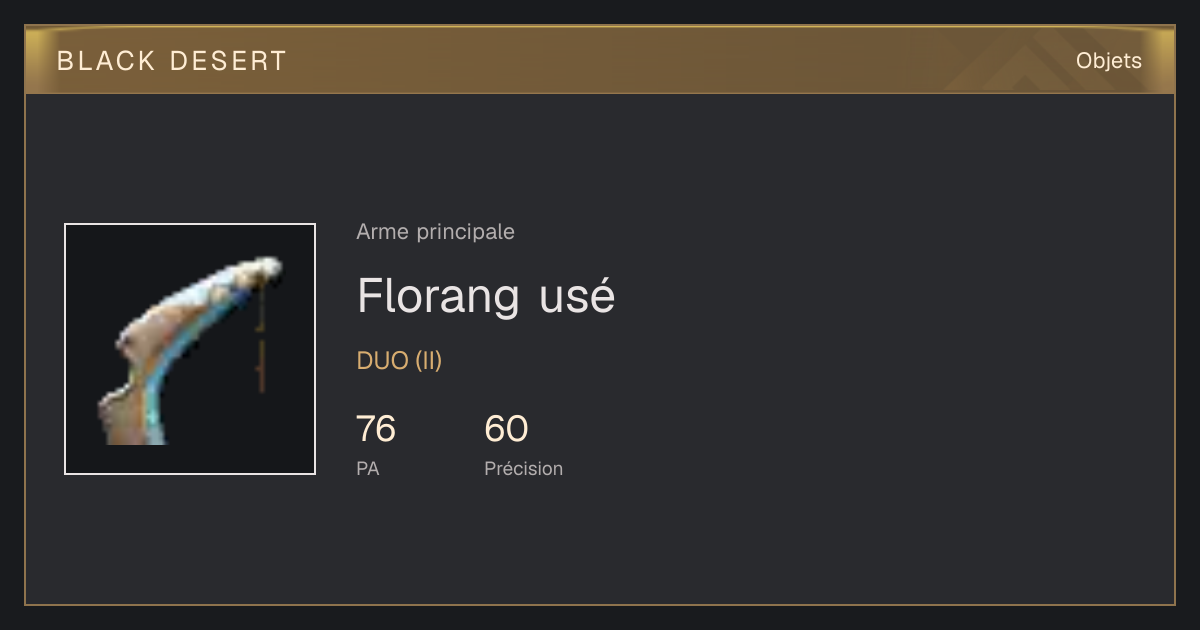Screen dimensions: 1200x630
Task: Click the BLACK DESERT title
Action: pos(172,61)
